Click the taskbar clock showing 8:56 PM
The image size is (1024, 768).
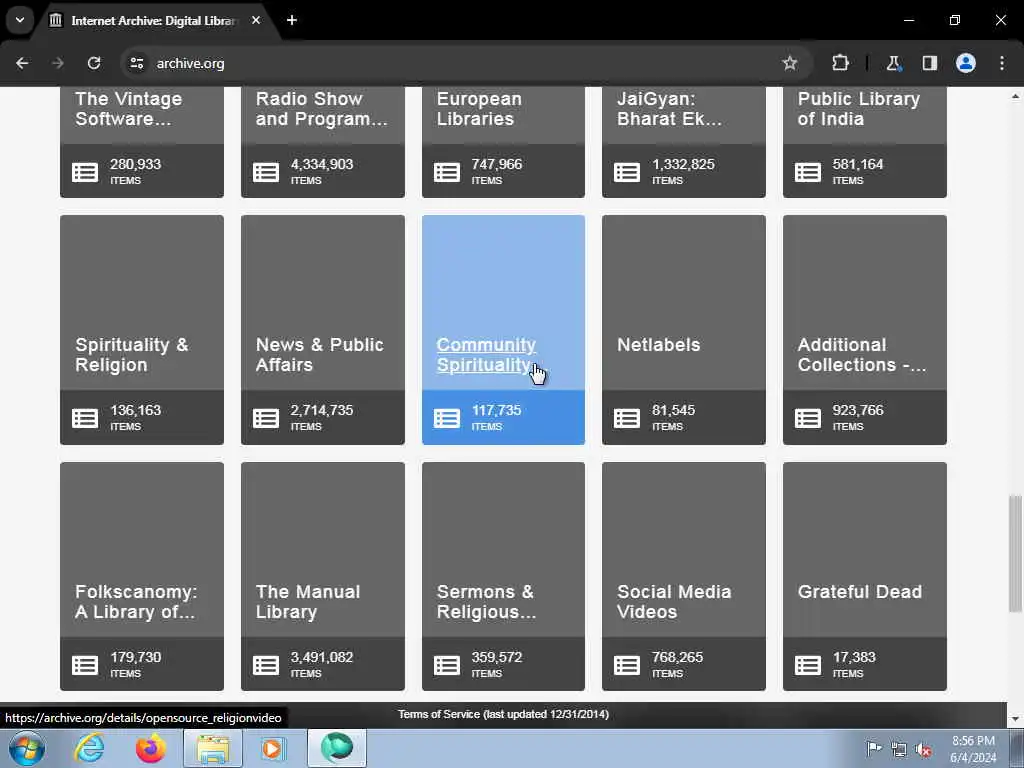click(973, 749)
